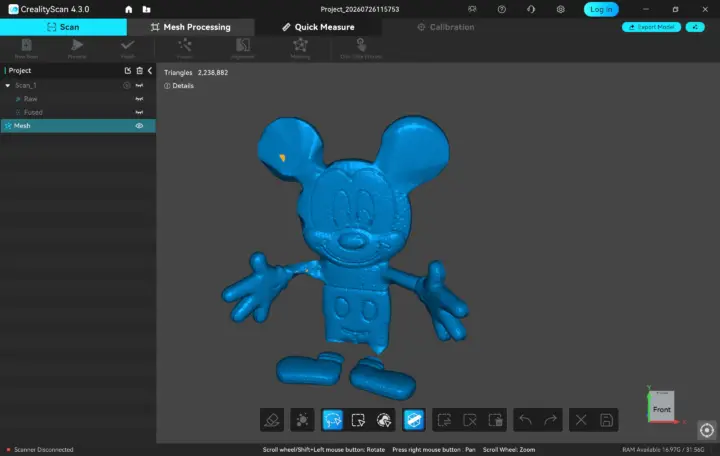Expand the Details info link
Image resolution: width=720 pixels, height=456 pixels.
coord(179,86)
